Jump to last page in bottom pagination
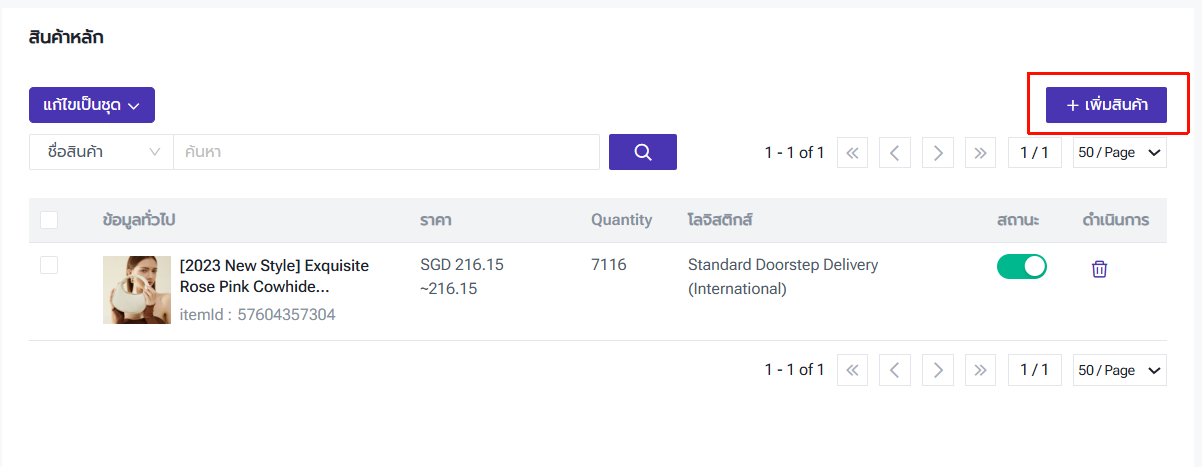 pos(980,370)
